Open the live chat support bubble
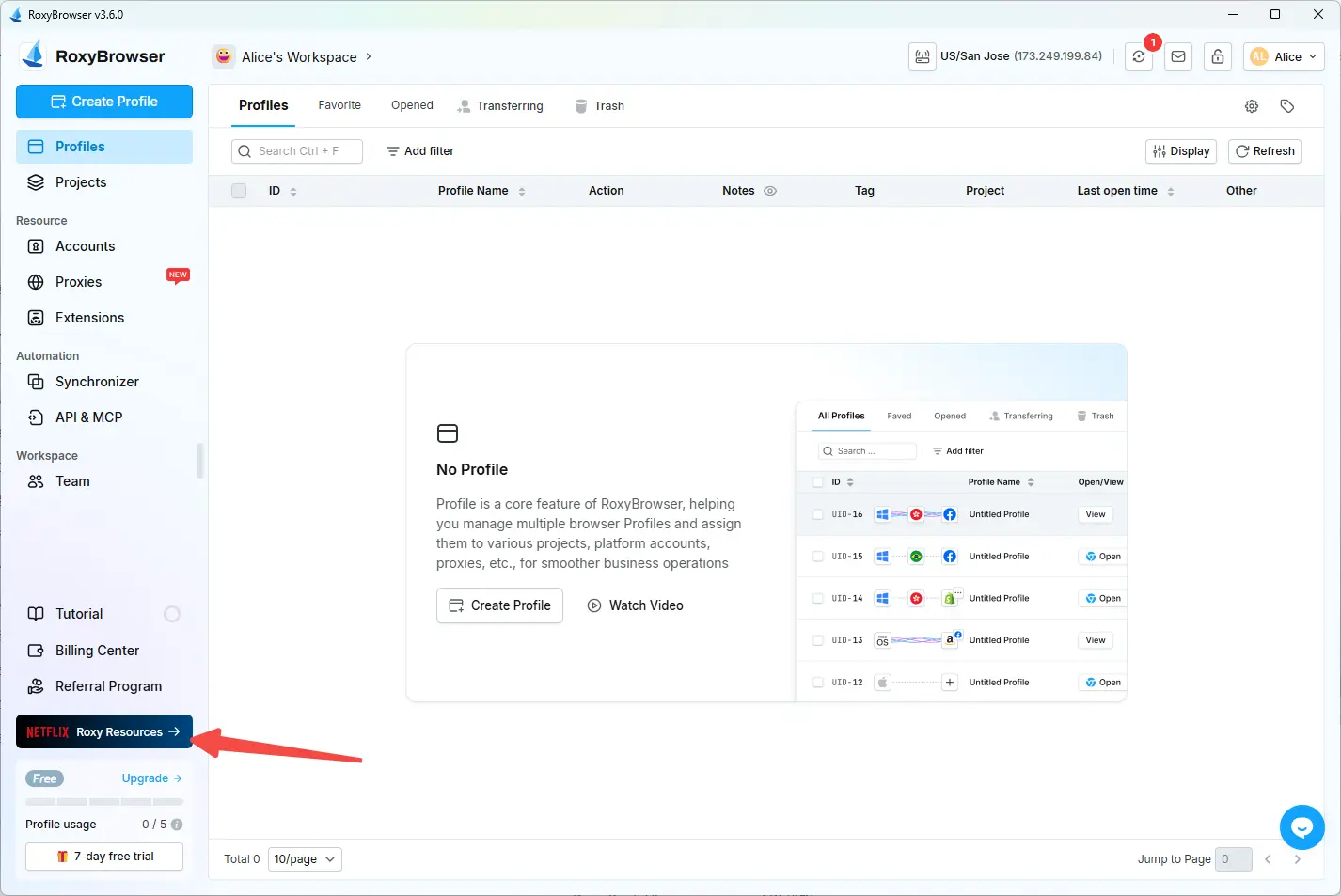This screenshot has height=896, width=1341. point(1302,827)
